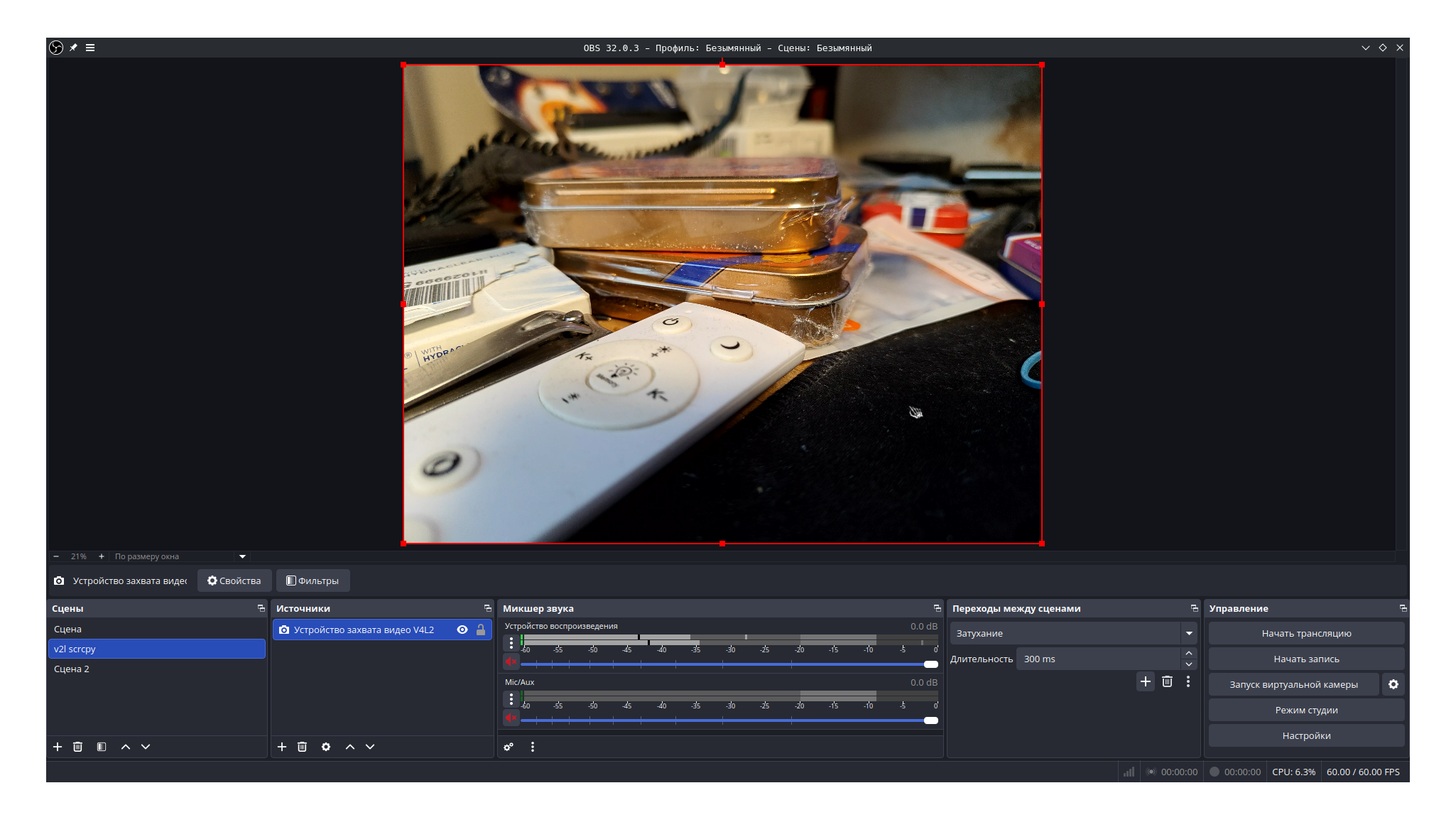
Task: Open virtual camera settings gear
Action: tap(1393, 684)
